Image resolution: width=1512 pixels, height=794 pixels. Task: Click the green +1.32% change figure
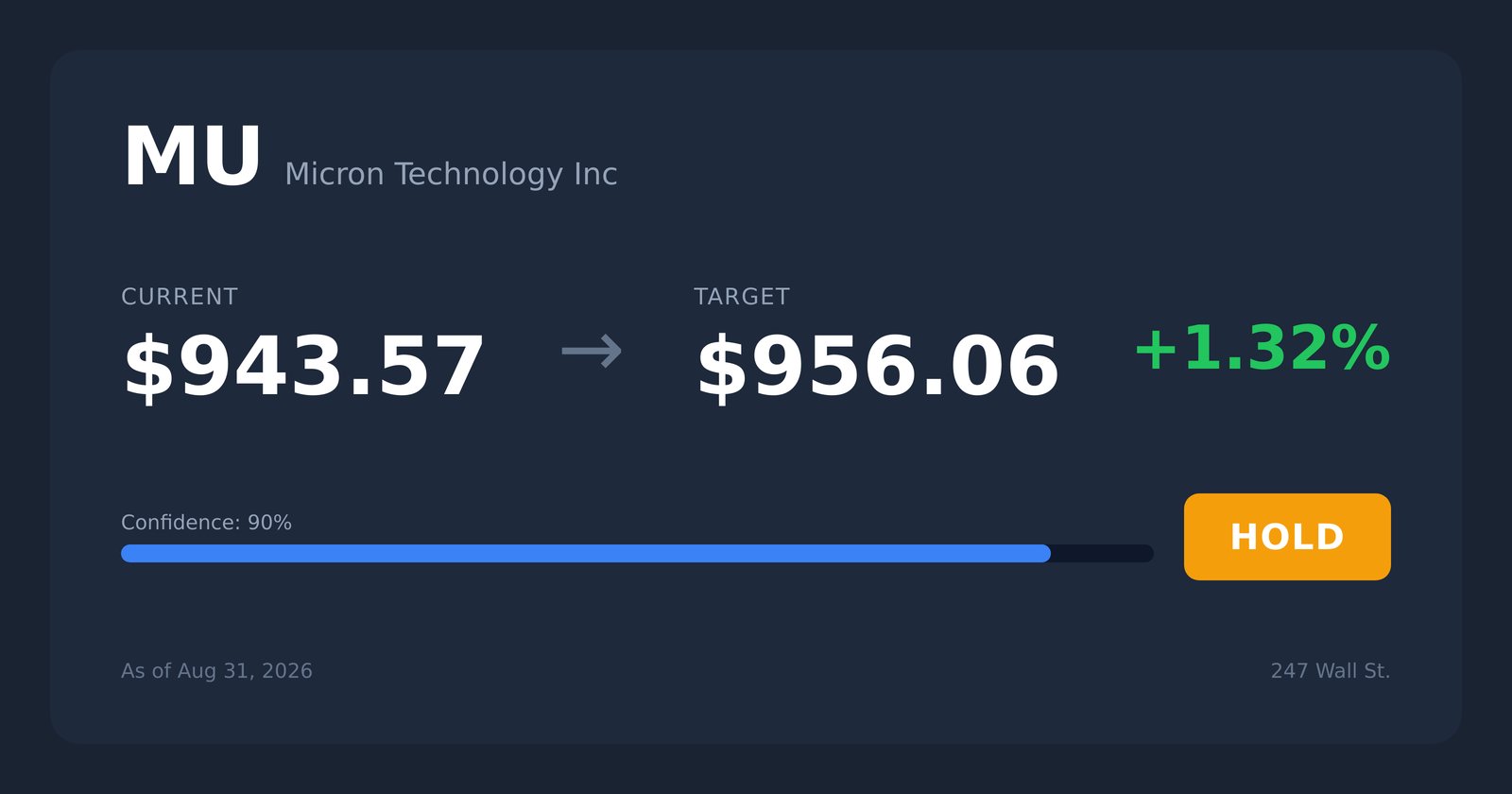[x=1262, y=349]
